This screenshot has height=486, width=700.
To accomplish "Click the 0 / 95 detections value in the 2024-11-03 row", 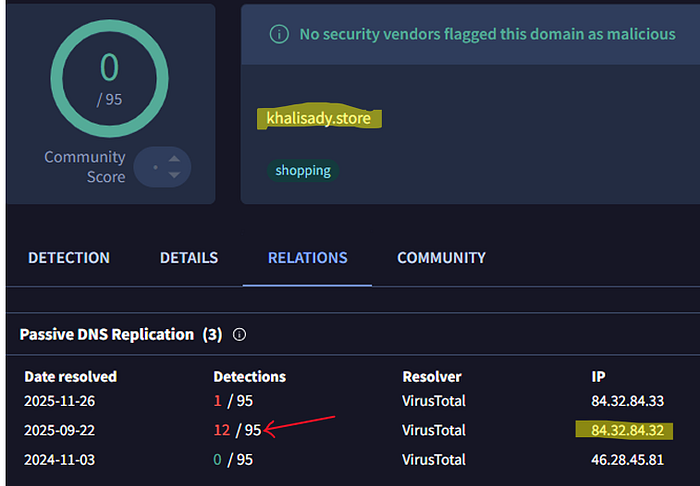I will 233,460.
